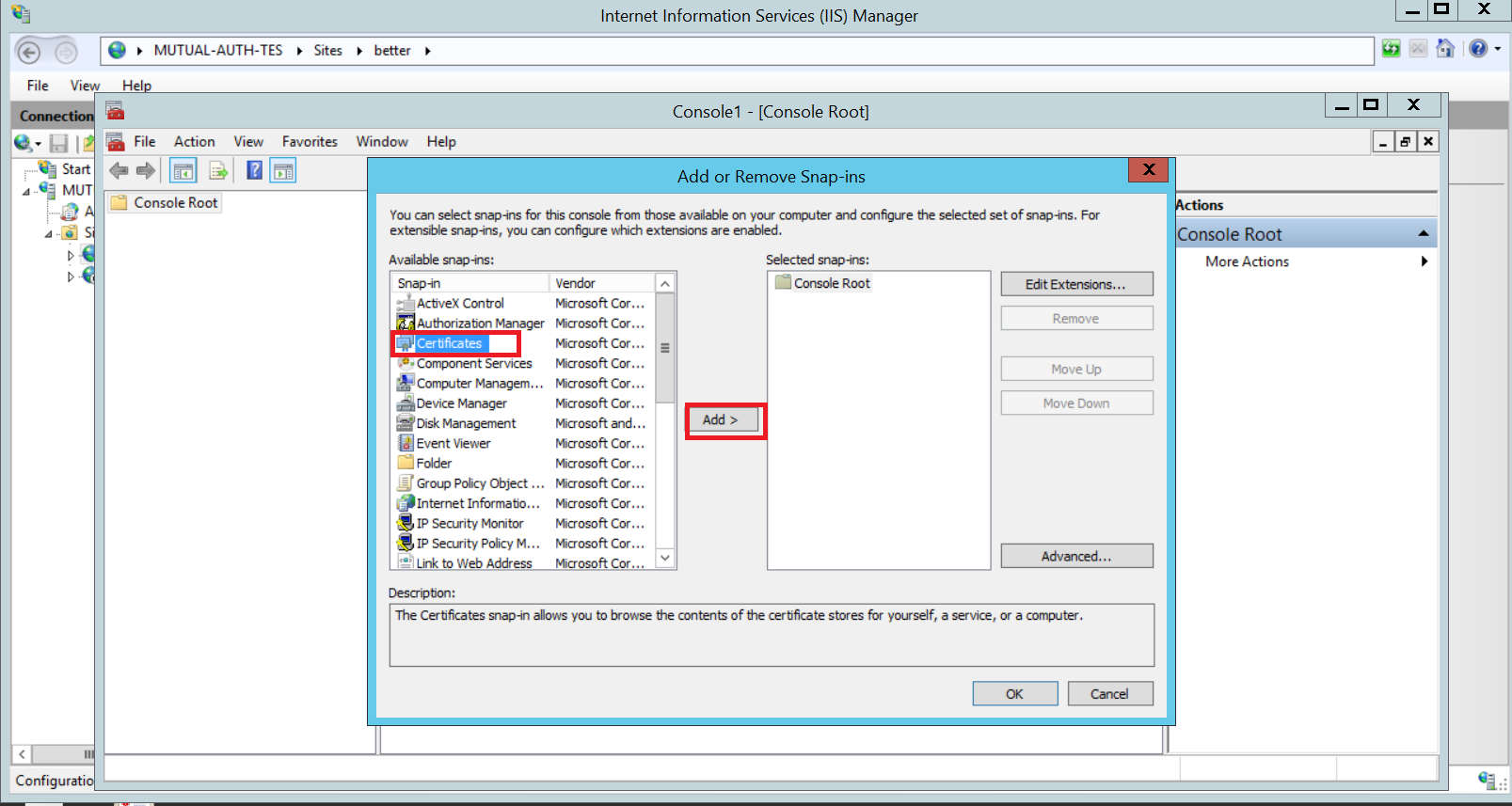Click the Export List toolbar icon
1512x806 pixels.
pos(218,171)
